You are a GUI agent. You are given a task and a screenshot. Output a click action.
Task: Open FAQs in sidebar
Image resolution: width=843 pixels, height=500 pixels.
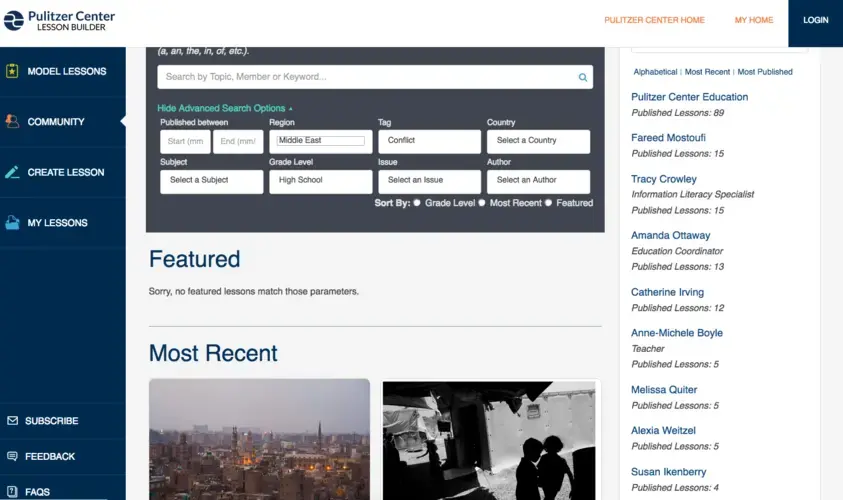click(x=63, y=491)
